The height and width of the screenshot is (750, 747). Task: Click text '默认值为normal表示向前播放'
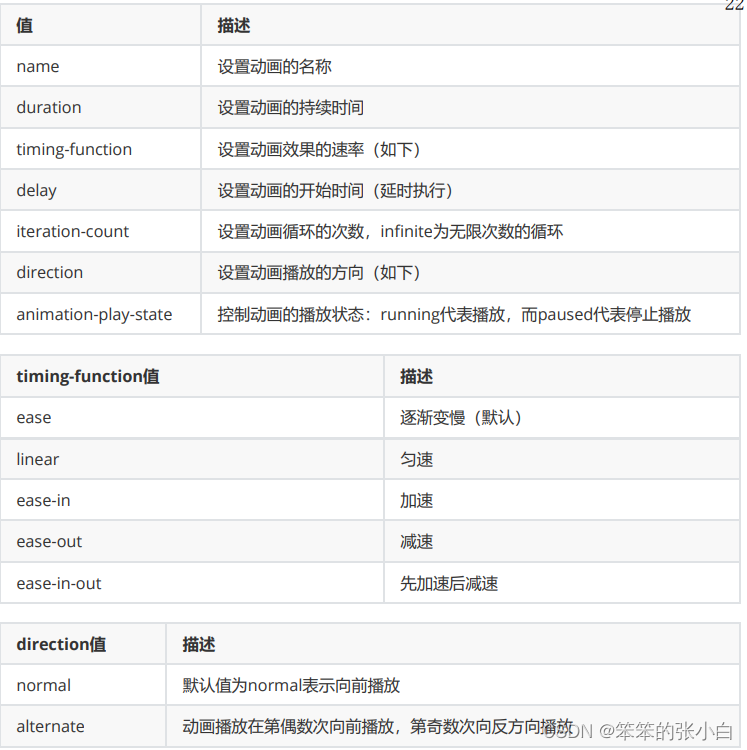(291, 686)
